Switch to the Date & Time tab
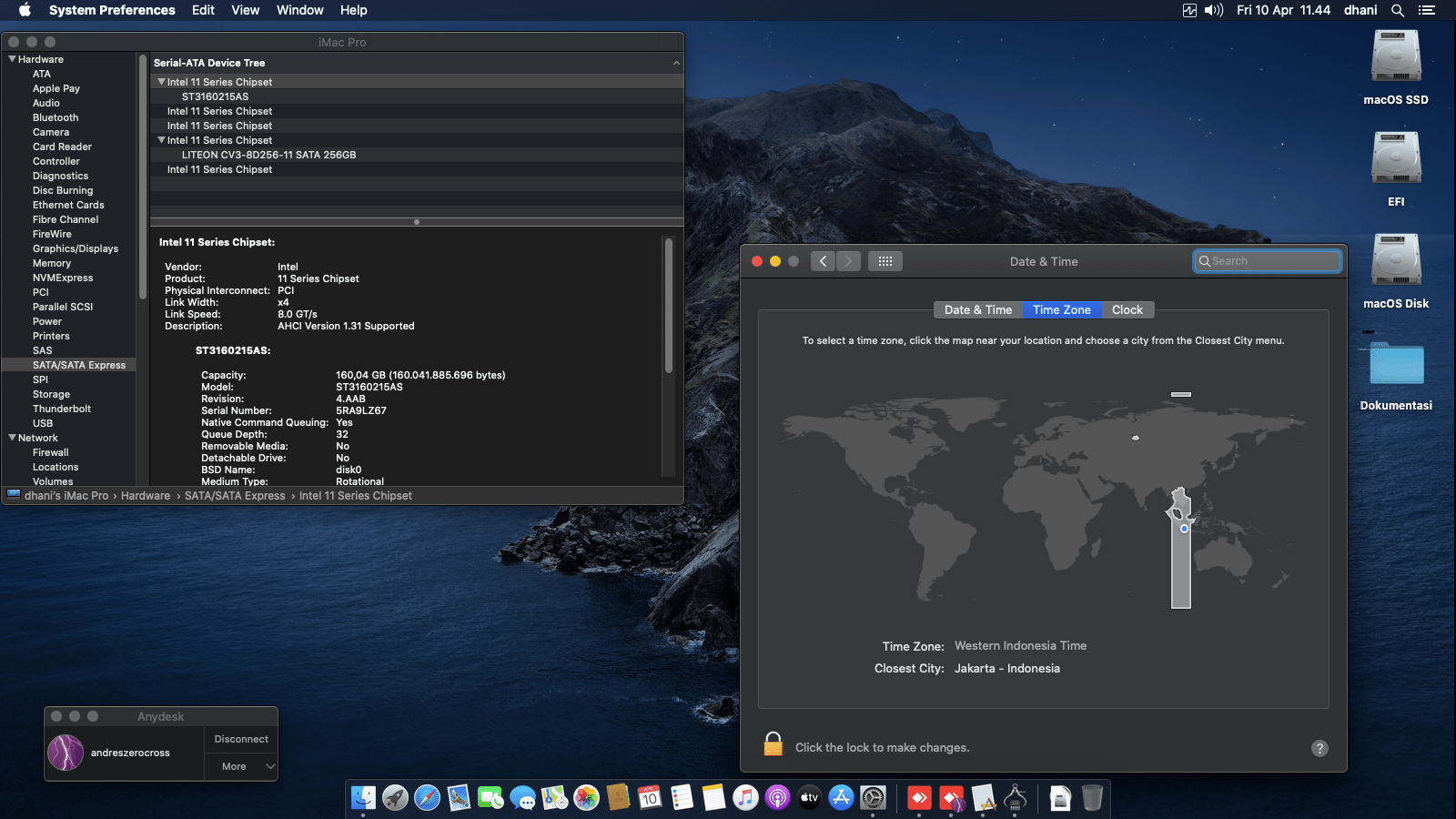This screenshot has height=819, width=1456. 978,309
